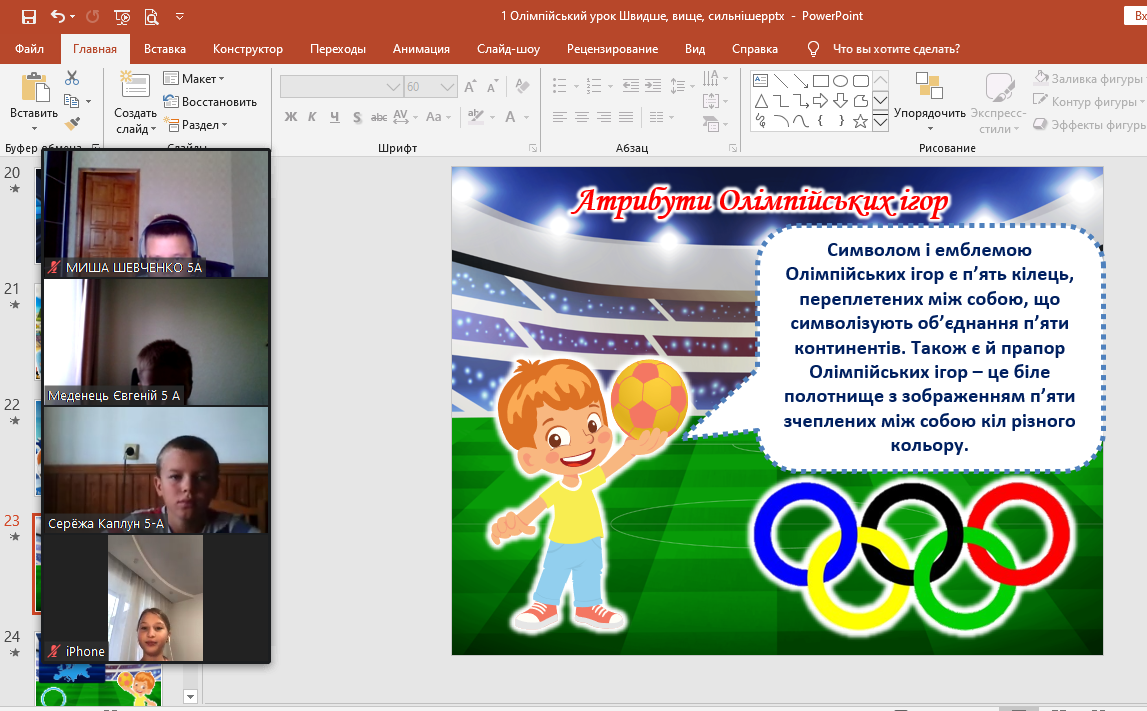Click the Paste (Вставить) icon
This screenshot has height=711, width=1147.
[x=34, y=87]
